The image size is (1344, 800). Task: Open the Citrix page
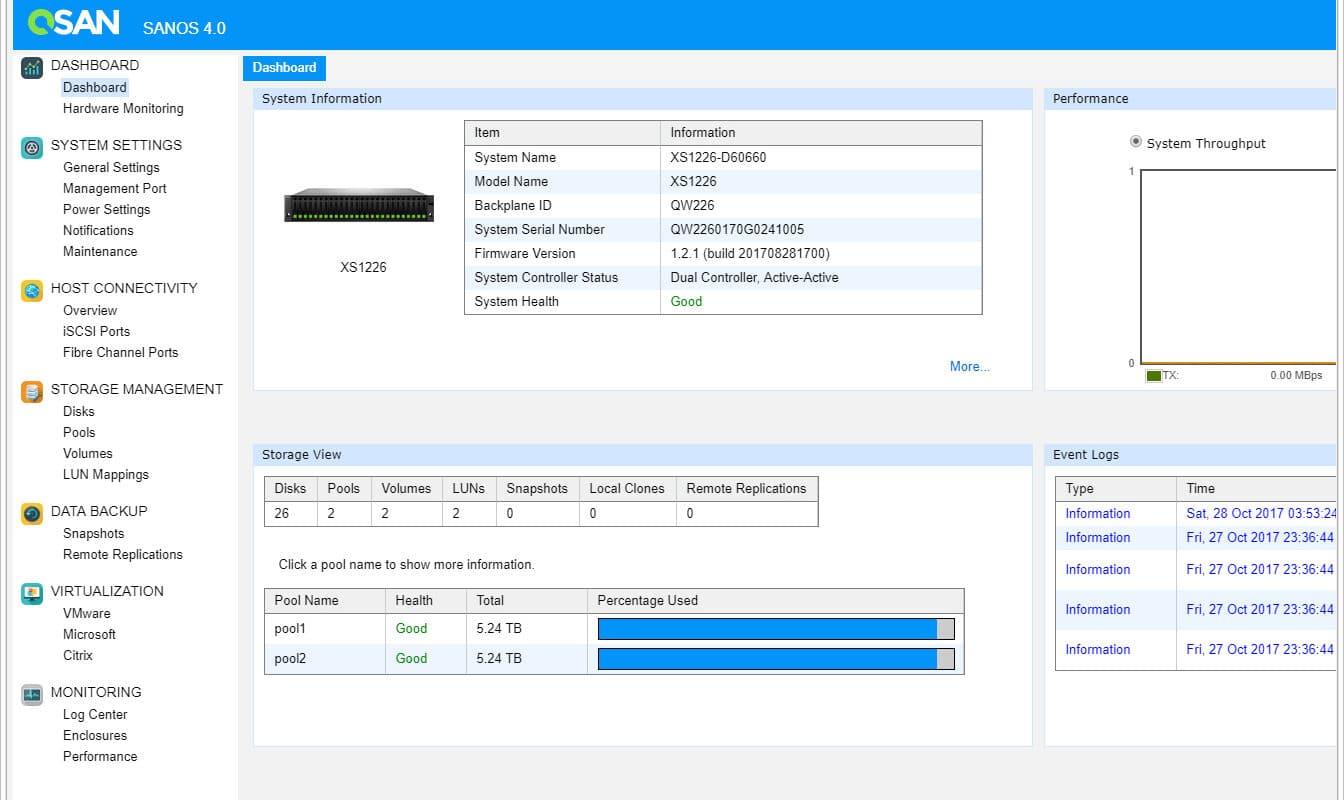pyautogui.click(x=78, y=655)
